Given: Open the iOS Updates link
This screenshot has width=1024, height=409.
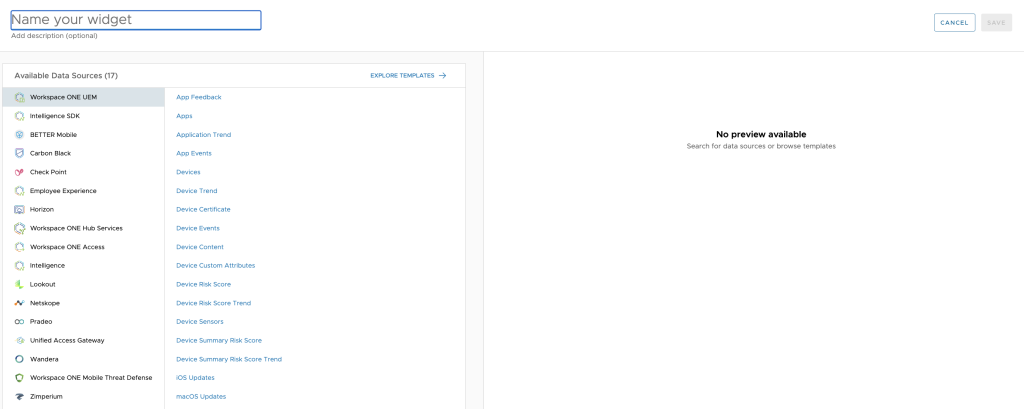Looking at the screenshot, I should [x=195, y=378].
